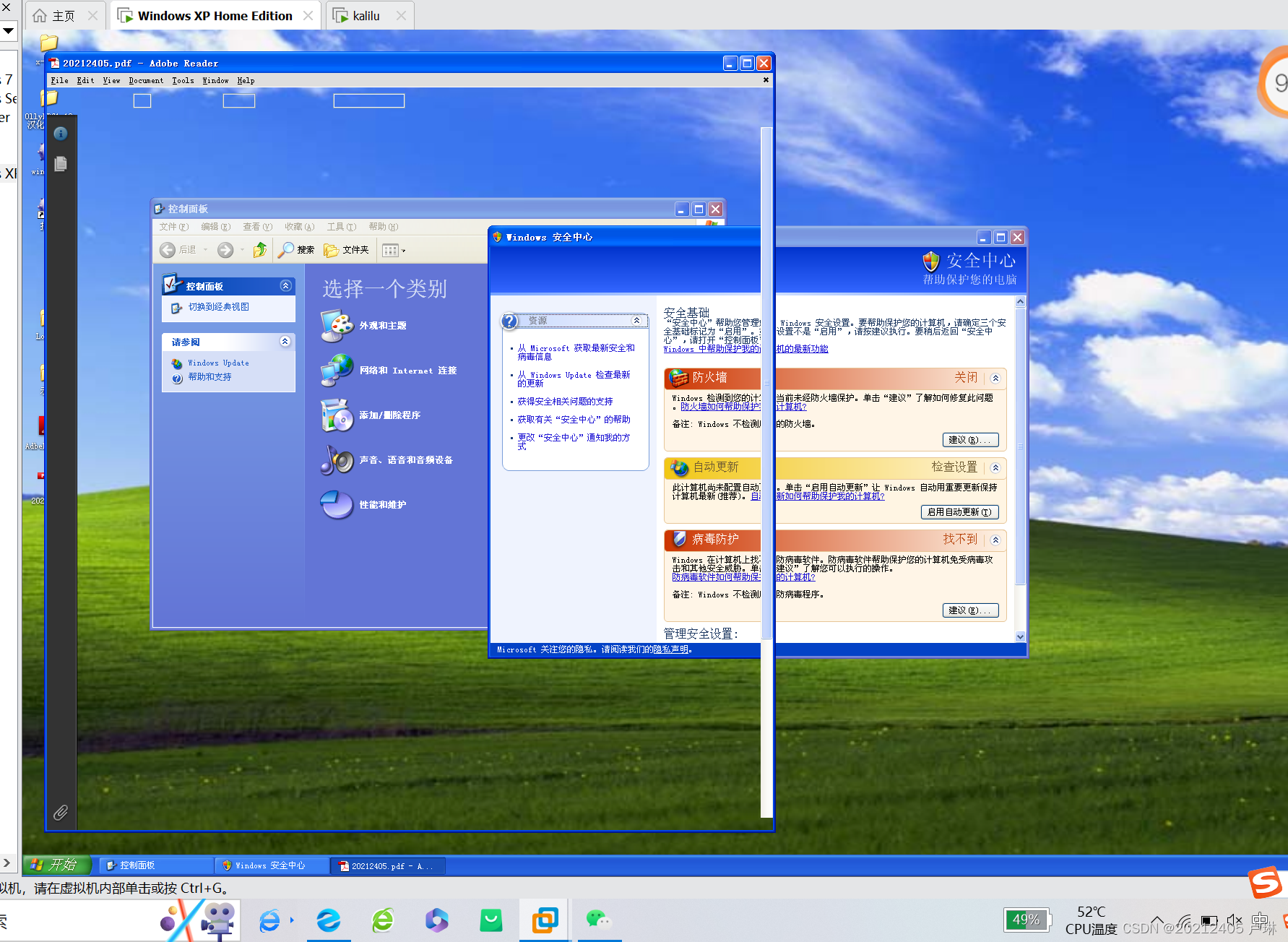Click 从 Microsoft 获取最新安全和病毒信息 link
Image resolution: width=1288 pixels, height=942 pixels.
(x=576, y=352)
